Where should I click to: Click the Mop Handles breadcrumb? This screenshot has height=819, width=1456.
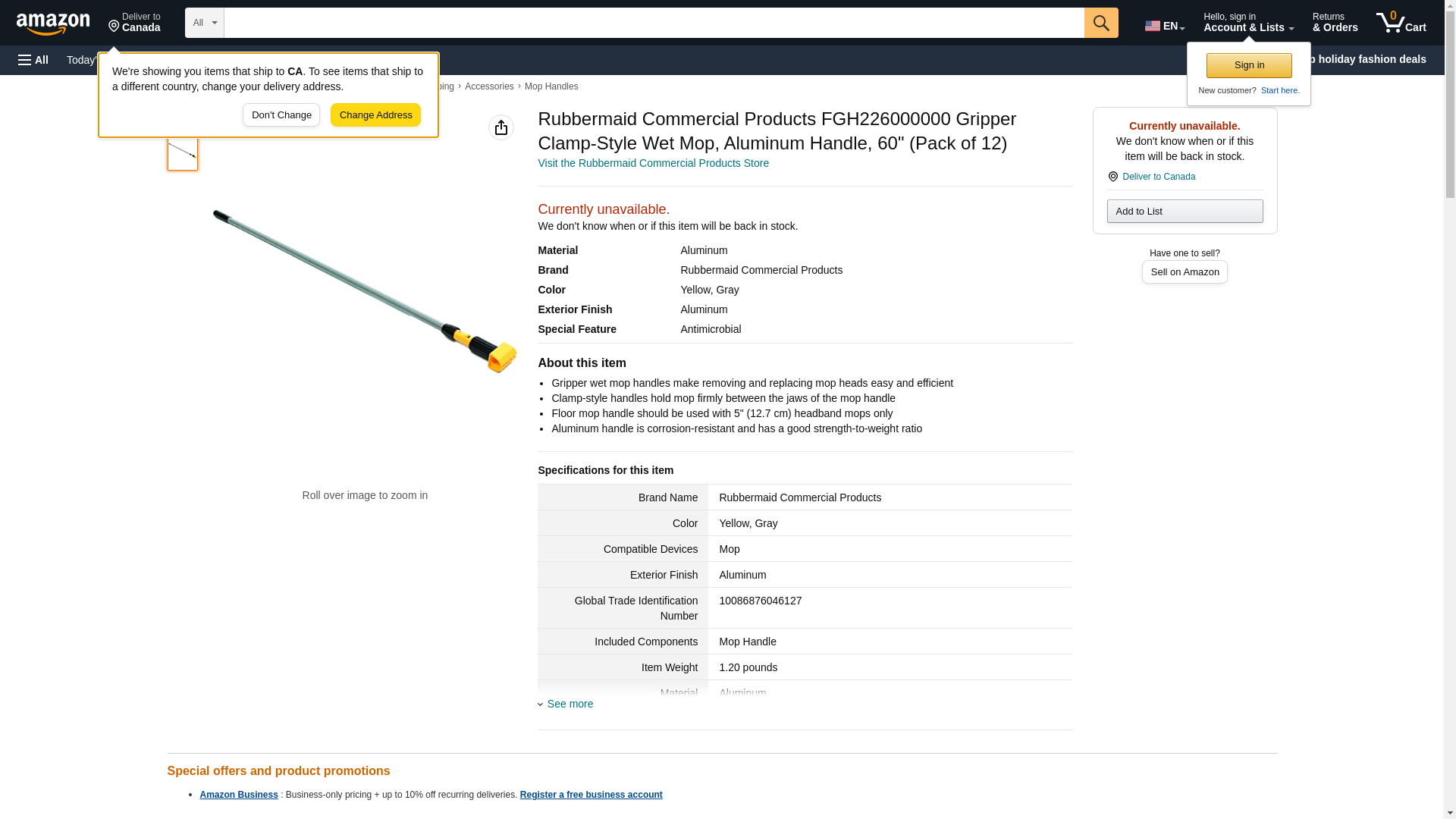point(551,86)
